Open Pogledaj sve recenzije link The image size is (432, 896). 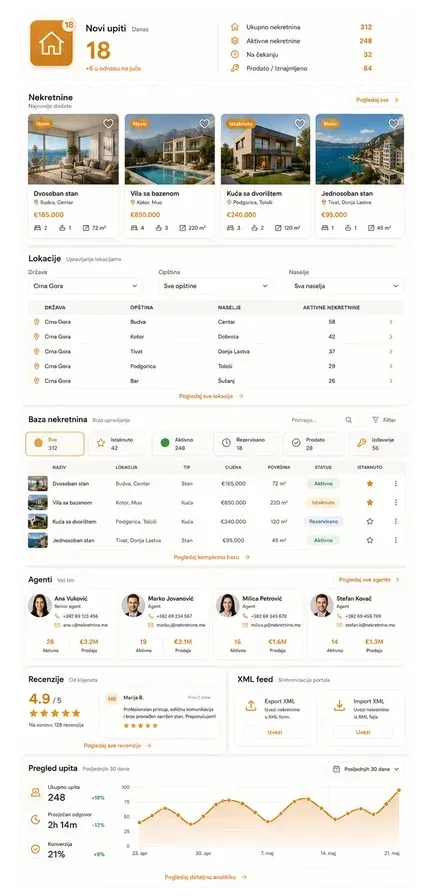point(118,746)
